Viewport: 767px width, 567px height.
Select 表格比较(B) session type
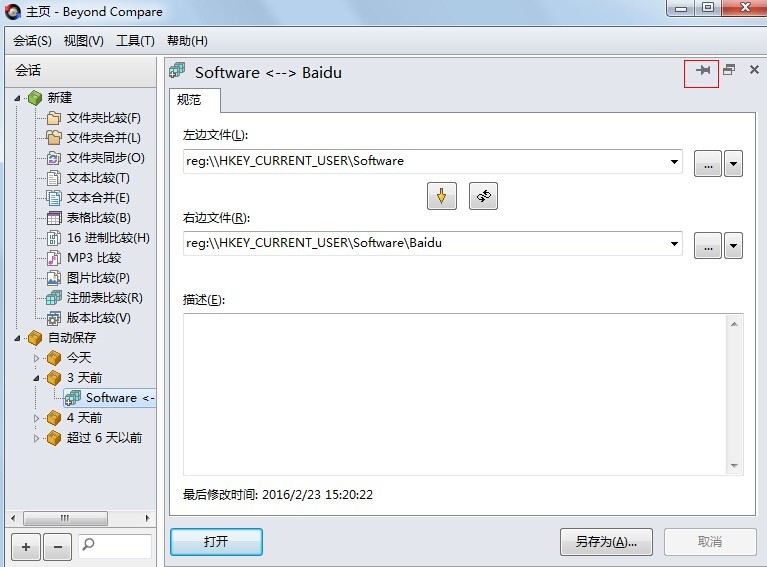98,218
